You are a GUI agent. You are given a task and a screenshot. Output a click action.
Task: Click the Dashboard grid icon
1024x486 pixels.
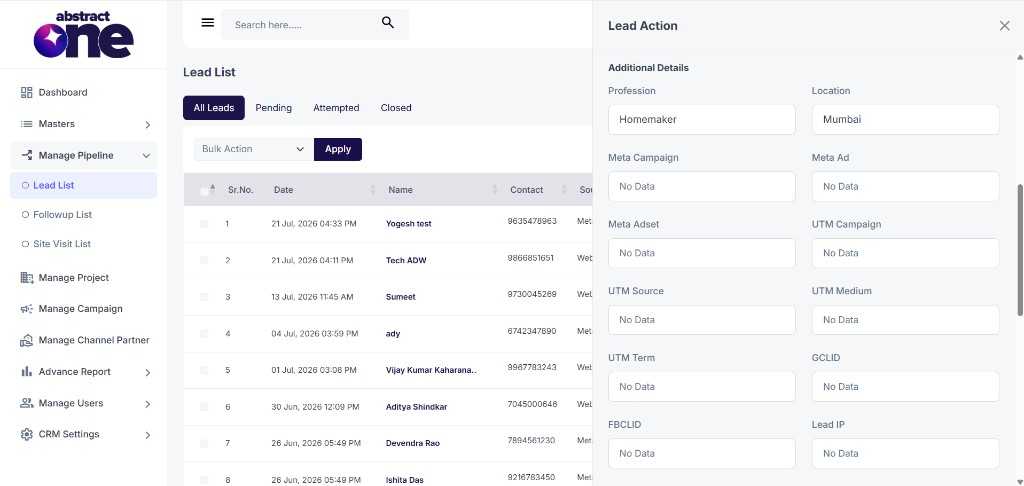(x=27, y=92)
